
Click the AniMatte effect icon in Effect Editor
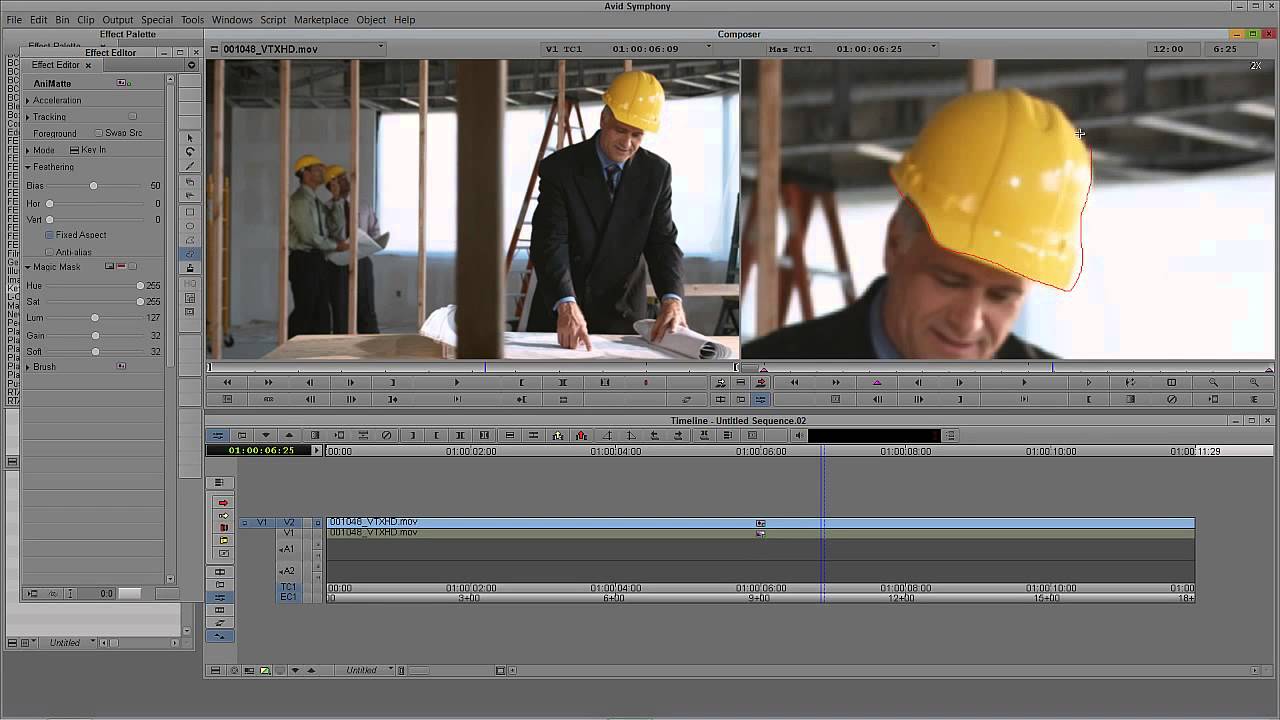coord(122,83)
